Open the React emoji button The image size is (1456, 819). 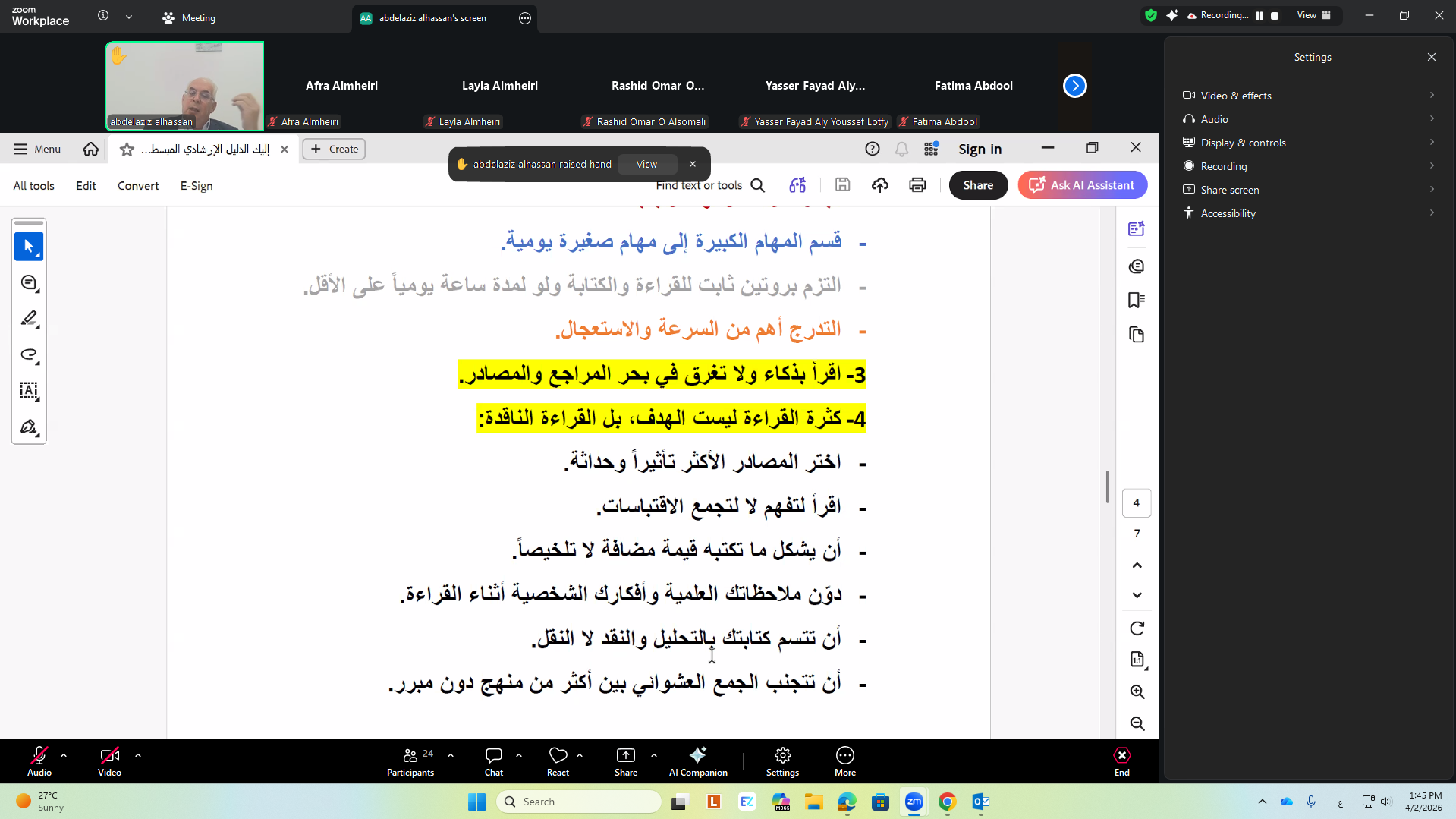click(x=558, y=761)
